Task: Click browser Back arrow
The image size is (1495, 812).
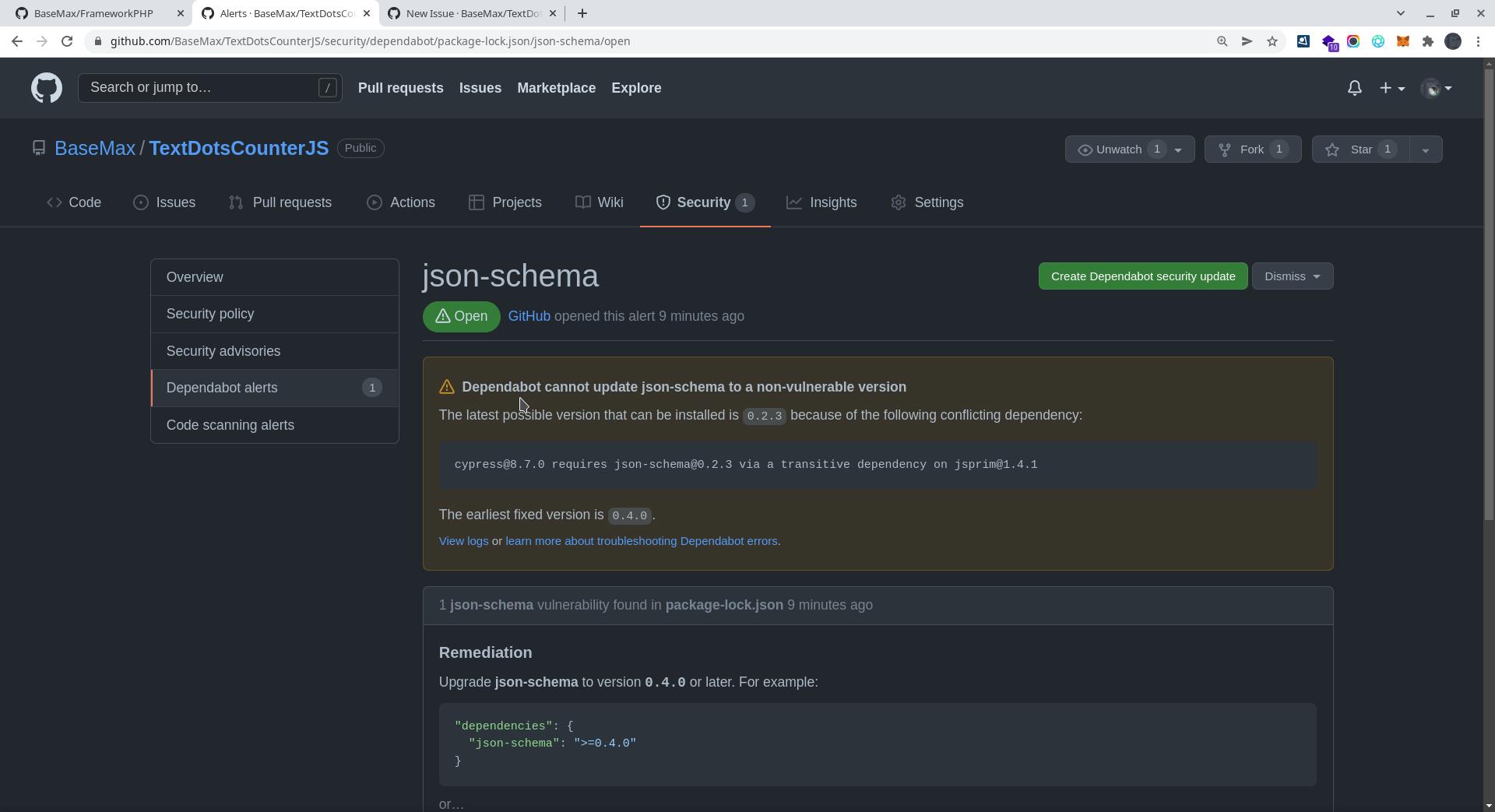Action: tap(17, 41)
